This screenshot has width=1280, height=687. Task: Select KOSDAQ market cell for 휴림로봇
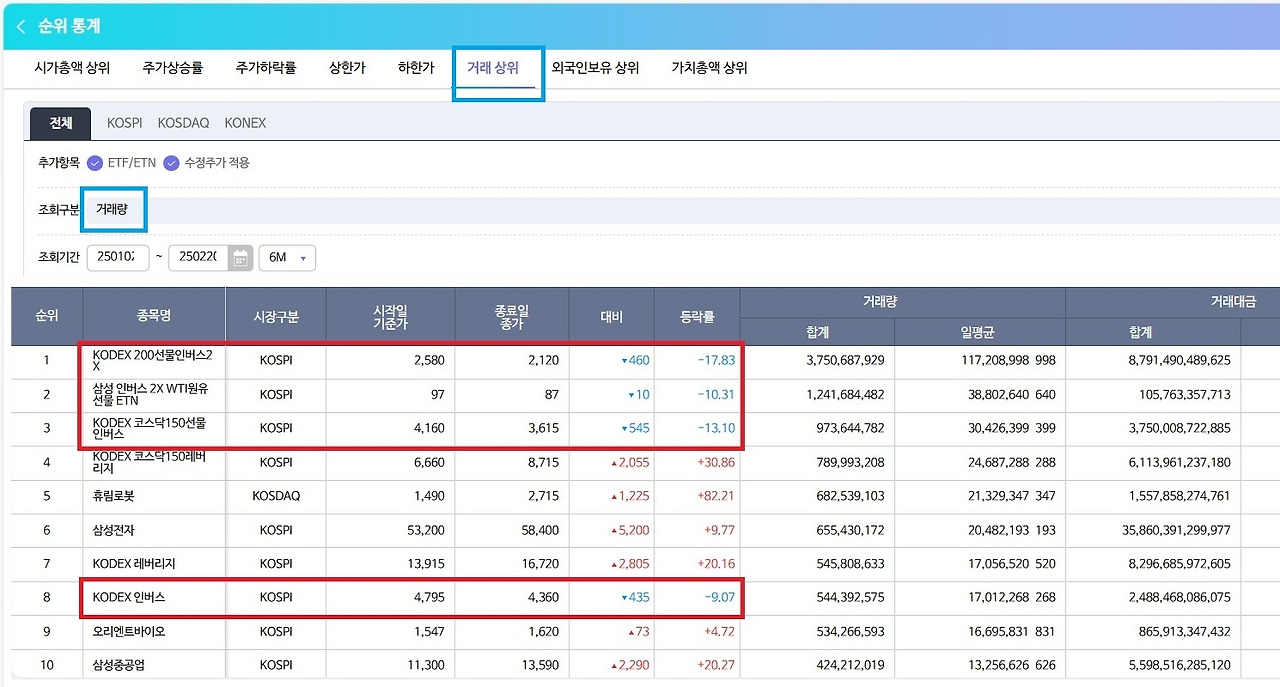[x=276, y=496]
